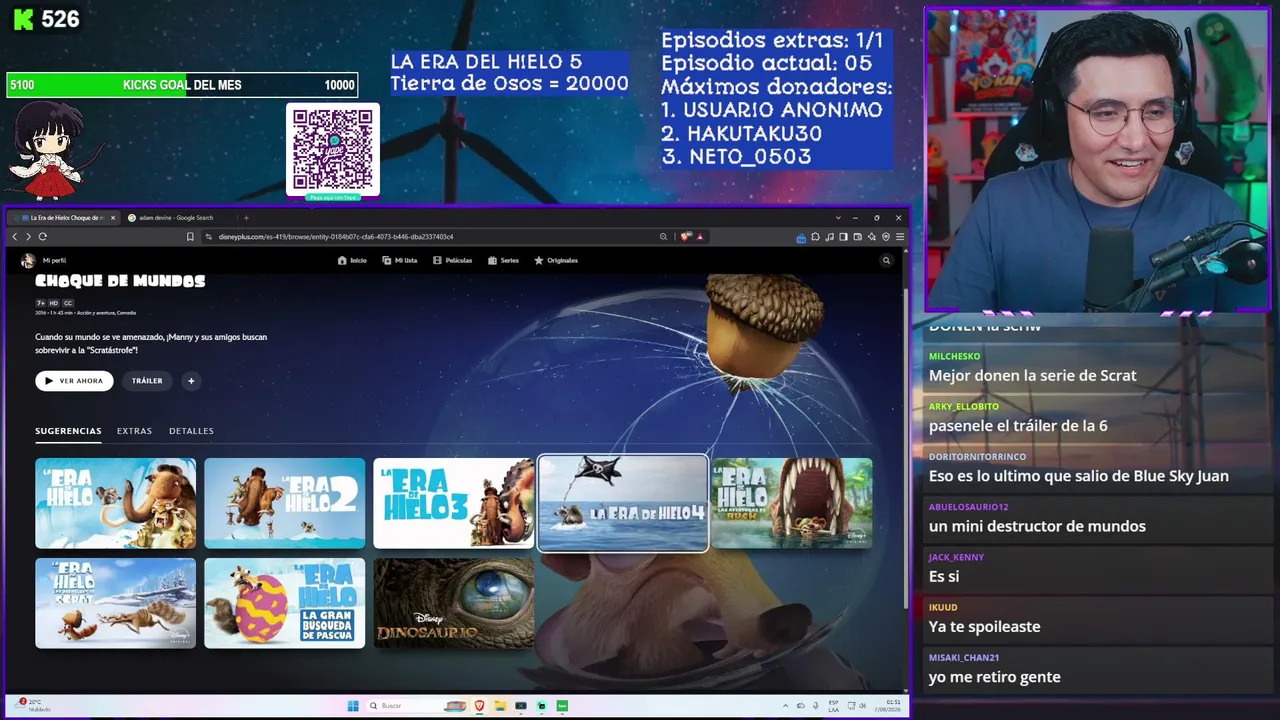Open the Brave Rewards triangle icon

(700, 237)
